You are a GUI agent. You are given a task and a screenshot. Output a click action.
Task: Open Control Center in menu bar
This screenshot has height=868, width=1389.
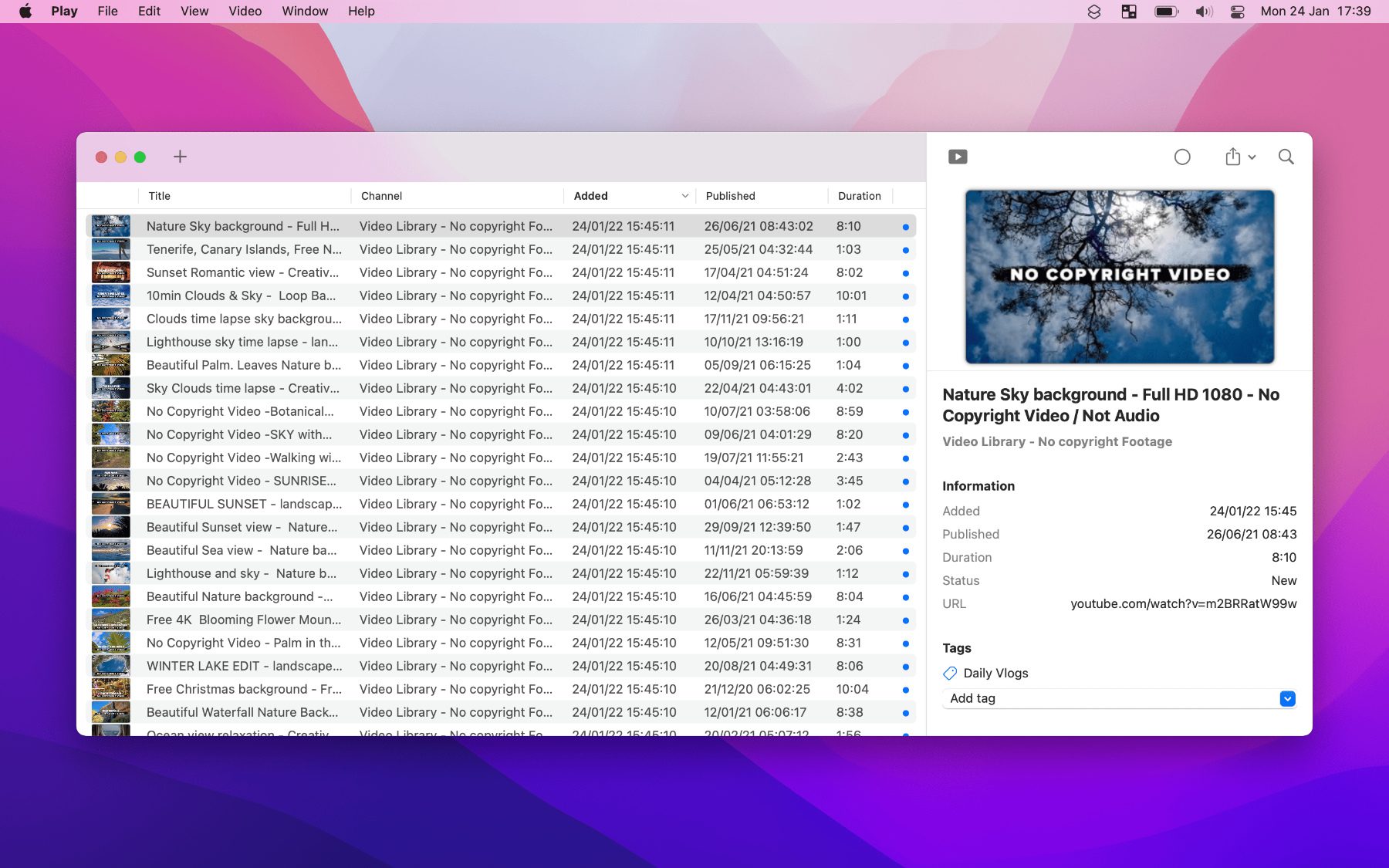coord(1237,12)
